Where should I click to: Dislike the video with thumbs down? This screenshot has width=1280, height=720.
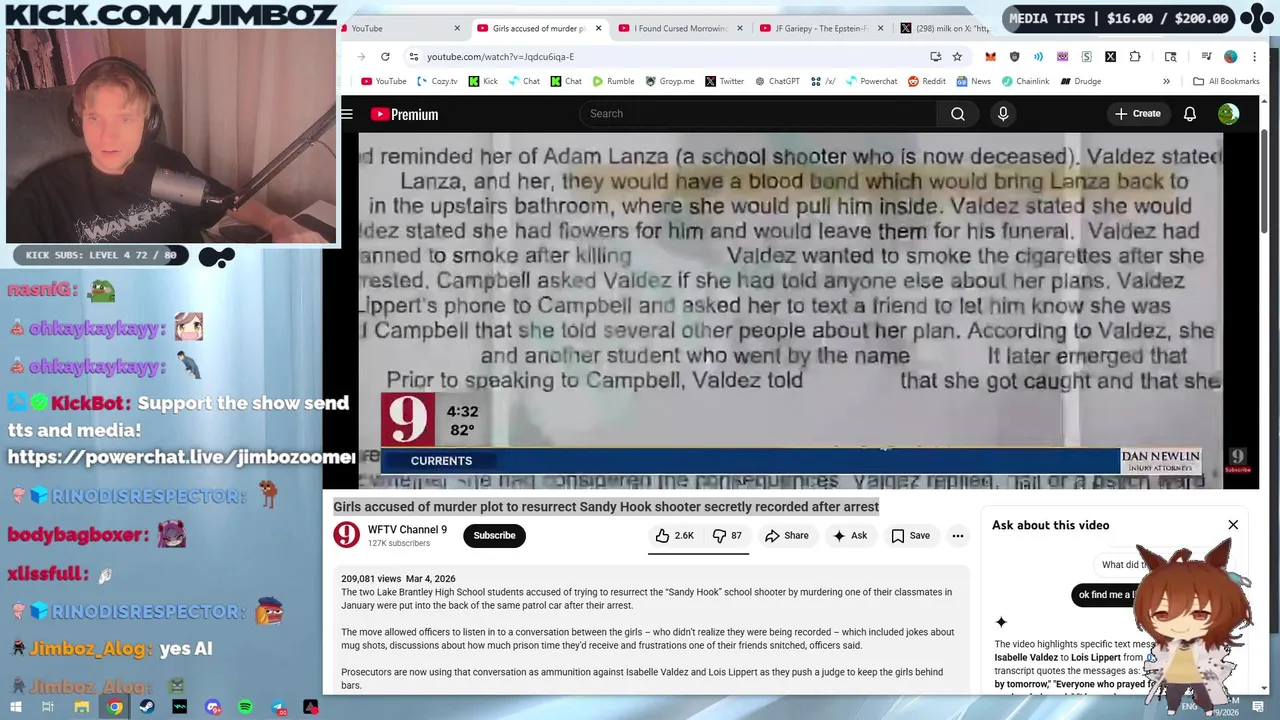[727, 536]
